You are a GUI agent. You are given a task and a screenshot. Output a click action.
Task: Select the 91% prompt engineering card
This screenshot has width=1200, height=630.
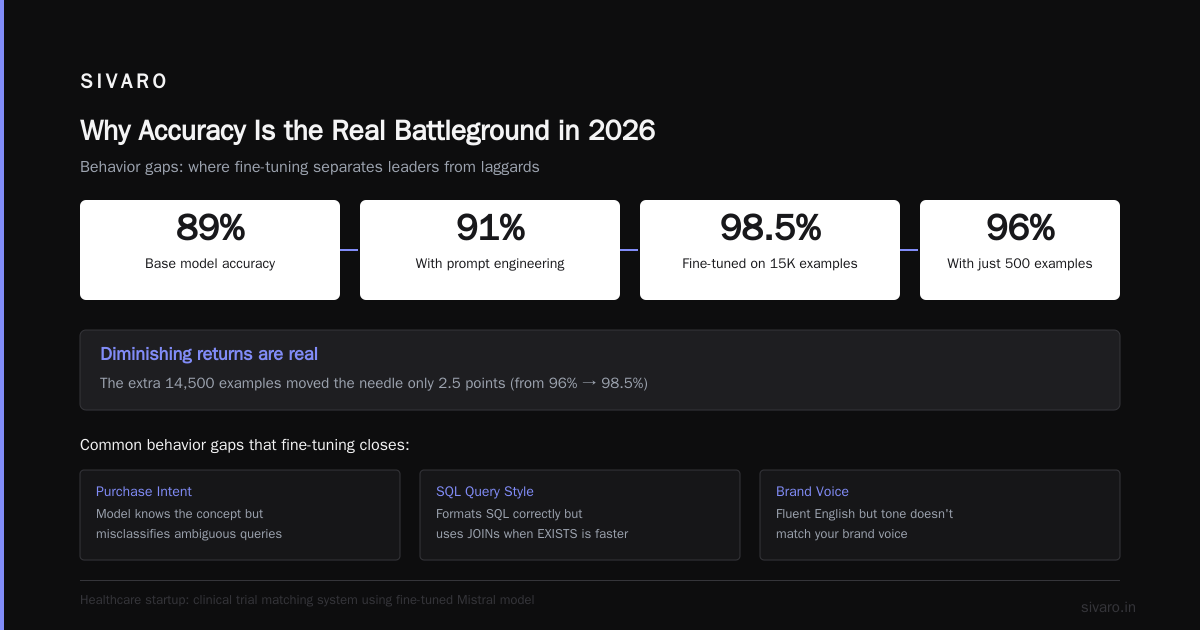click(x=490, y=250)
